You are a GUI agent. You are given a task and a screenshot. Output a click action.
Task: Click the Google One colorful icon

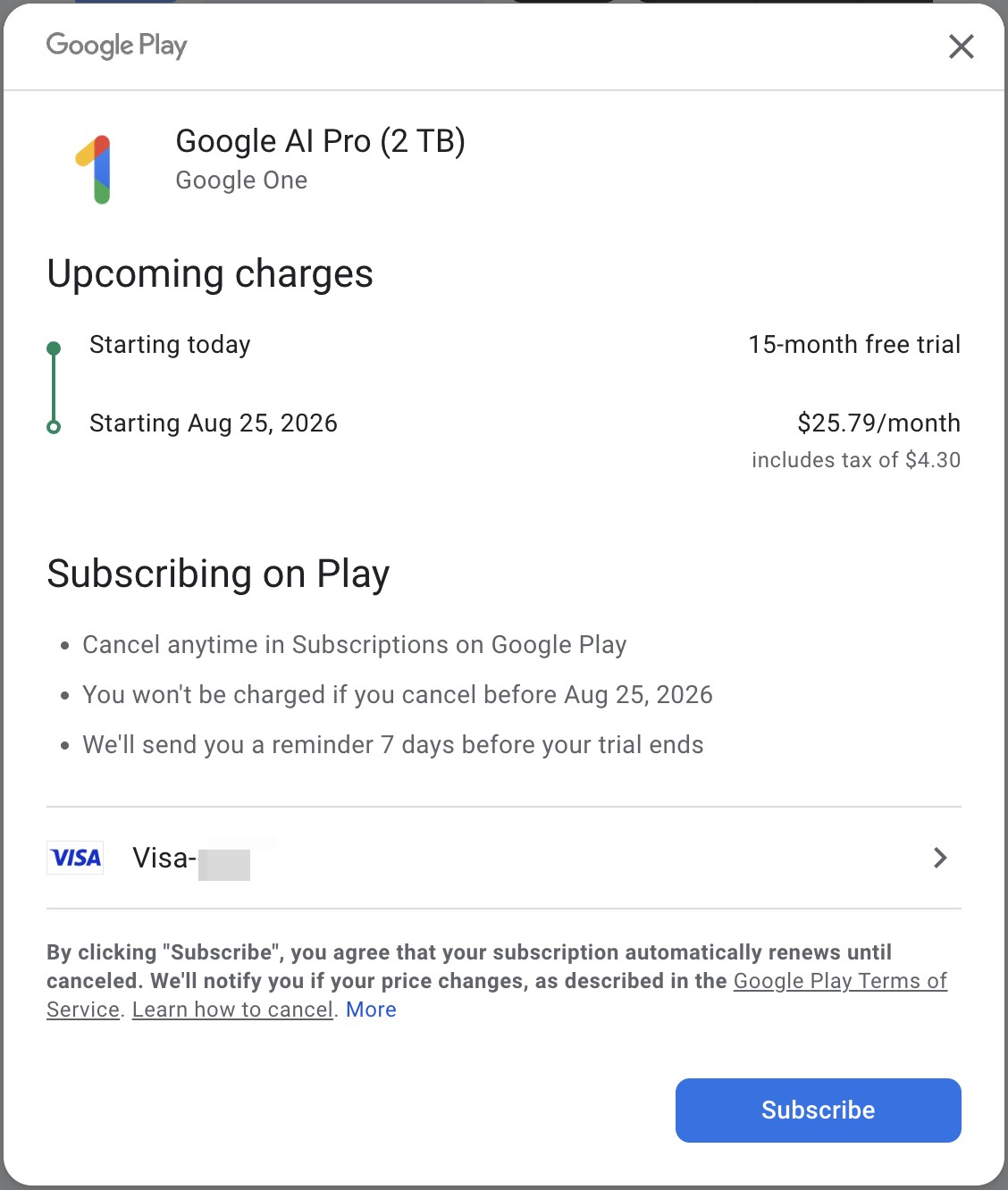94,170
